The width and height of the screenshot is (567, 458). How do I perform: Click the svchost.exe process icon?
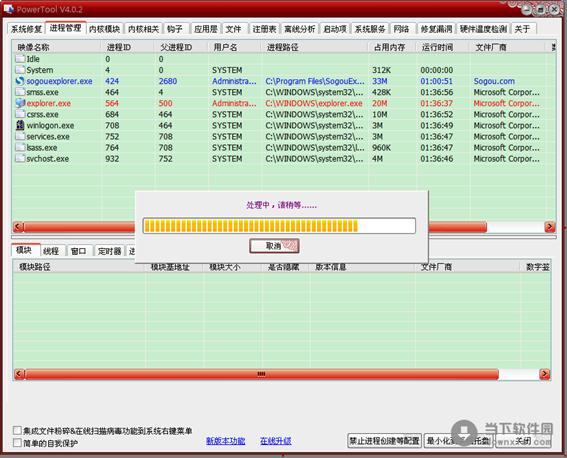20,158
